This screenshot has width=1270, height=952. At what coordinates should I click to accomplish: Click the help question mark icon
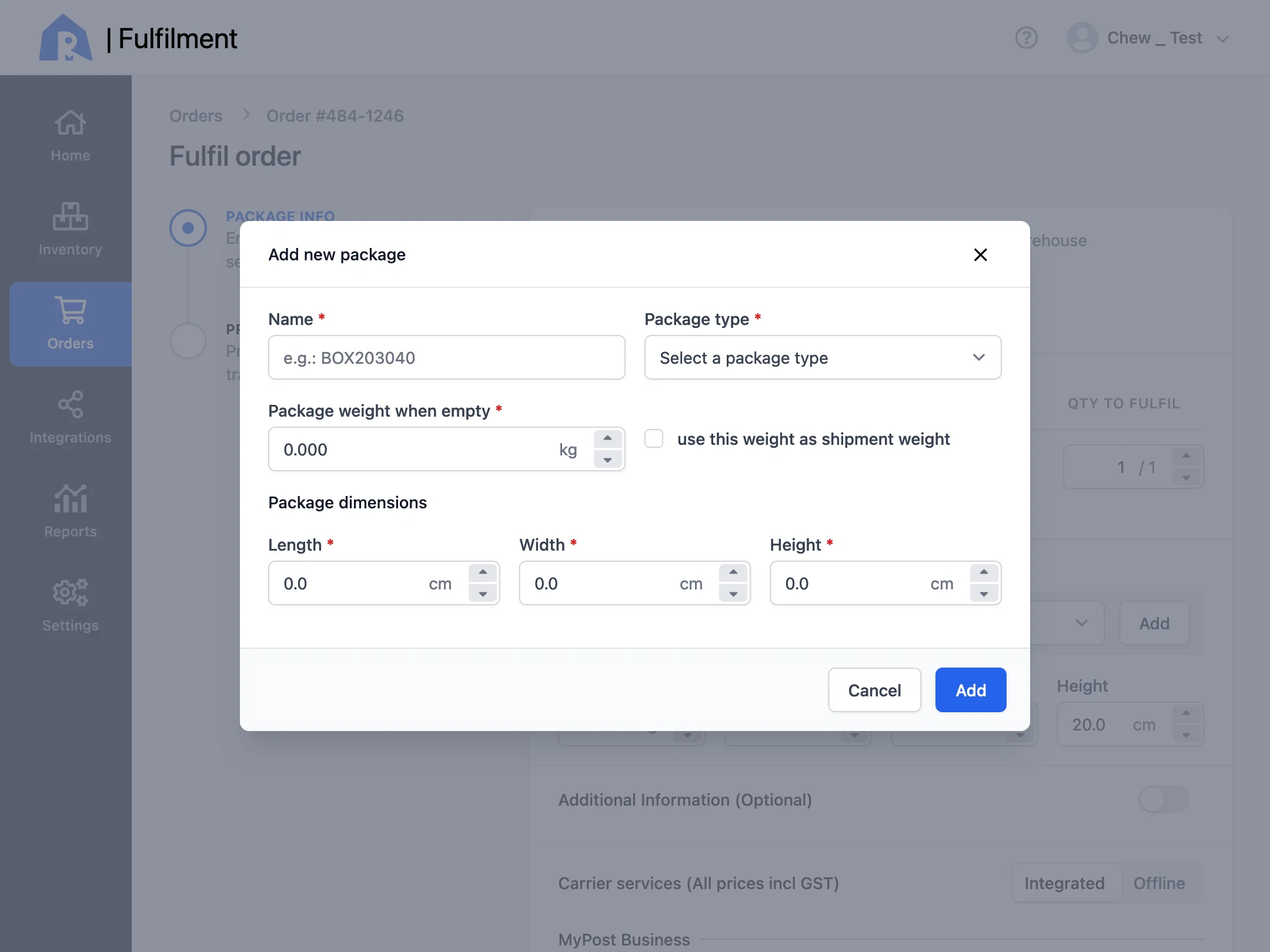click(x=1026, y=38)
